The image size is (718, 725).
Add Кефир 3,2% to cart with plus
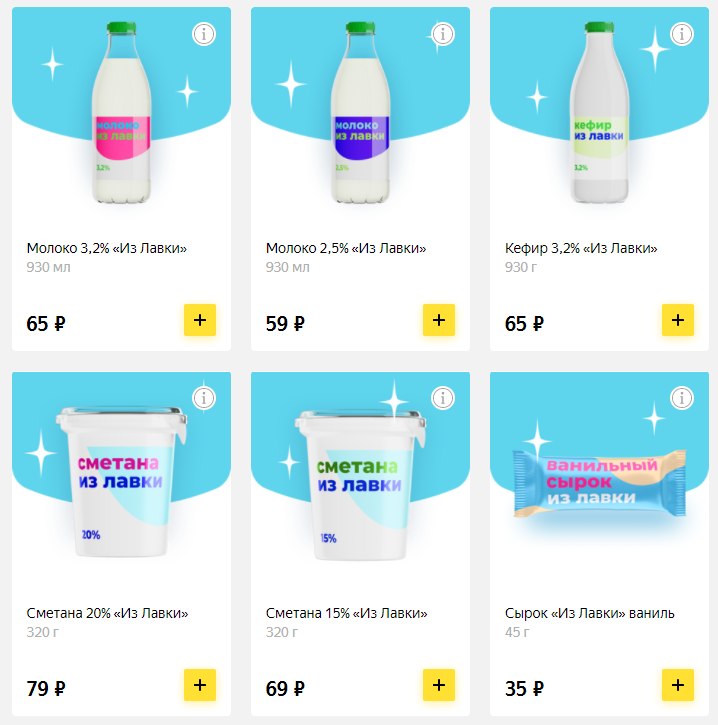pos(678,320)
